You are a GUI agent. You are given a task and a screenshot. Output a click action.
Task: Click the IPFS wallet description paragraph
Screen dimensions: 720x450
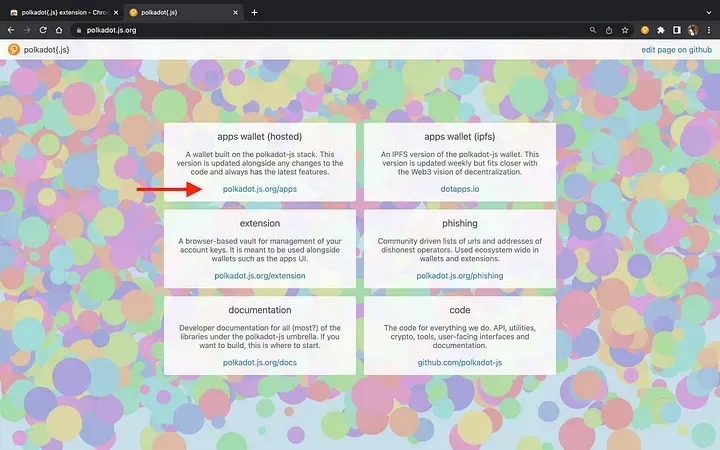coord(460,163)
